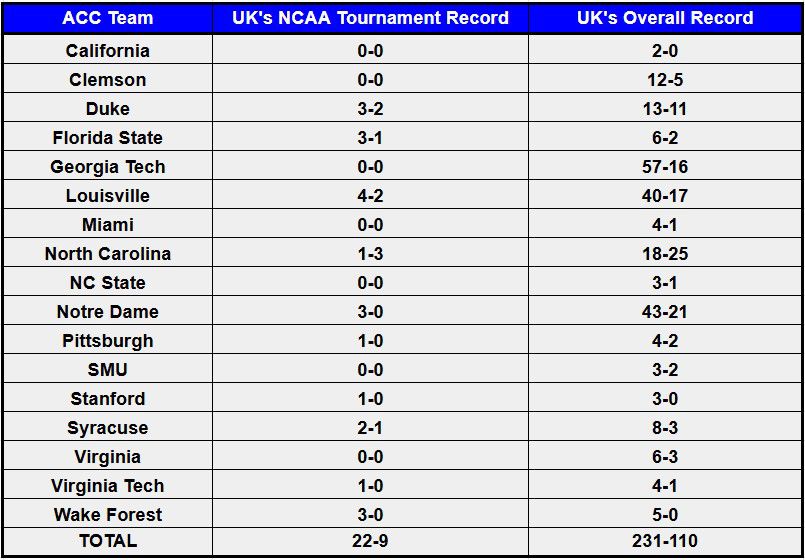Click the ACC Team column header

click(x=107, y=18)
